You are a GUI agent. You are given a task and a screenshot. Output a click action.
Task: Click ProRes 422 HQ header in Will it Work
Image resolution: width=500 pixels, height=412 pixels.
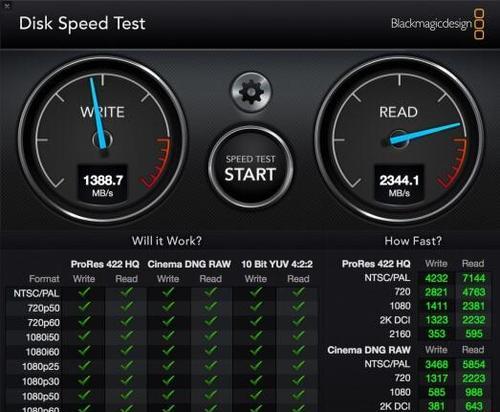105,264
